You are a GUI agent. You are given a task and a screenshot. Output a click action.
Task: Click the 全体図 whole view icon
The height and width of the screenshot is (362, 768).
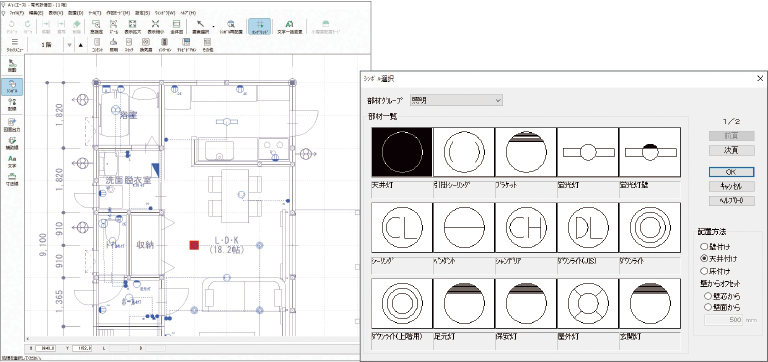176,24
